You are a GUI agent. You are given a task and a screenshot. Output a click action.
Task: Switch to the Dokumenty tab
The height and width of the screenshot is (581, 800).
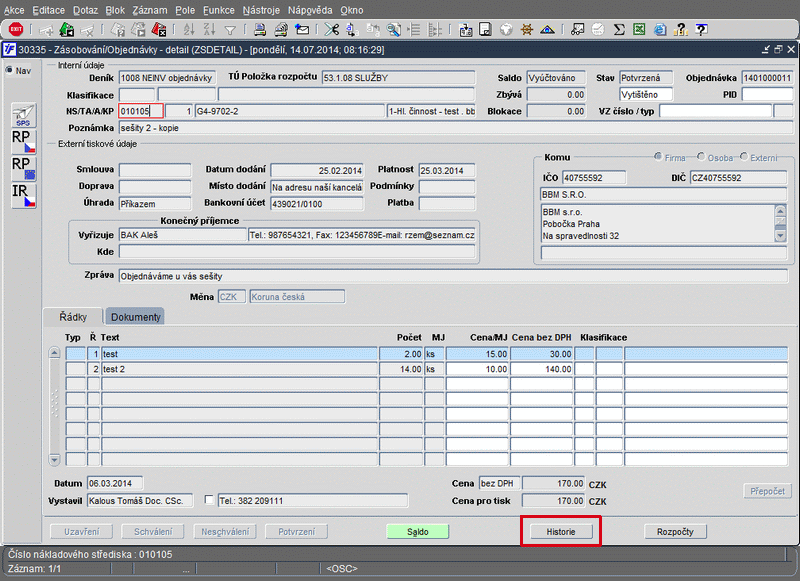135,316
